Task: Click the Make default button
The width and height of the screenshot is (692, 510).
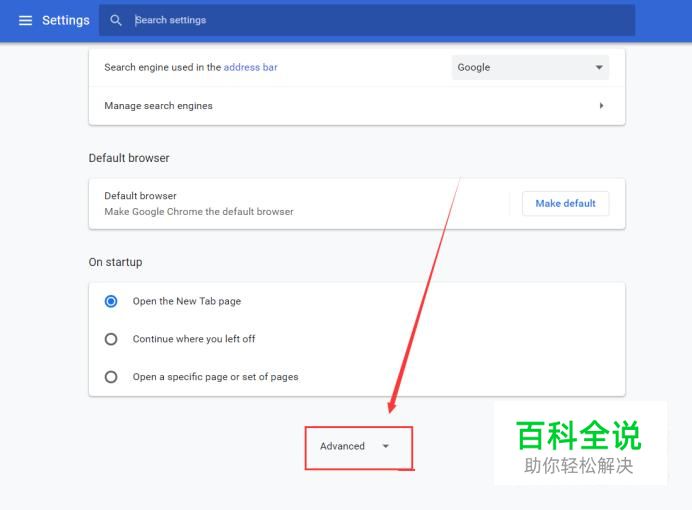Action: 565,203
